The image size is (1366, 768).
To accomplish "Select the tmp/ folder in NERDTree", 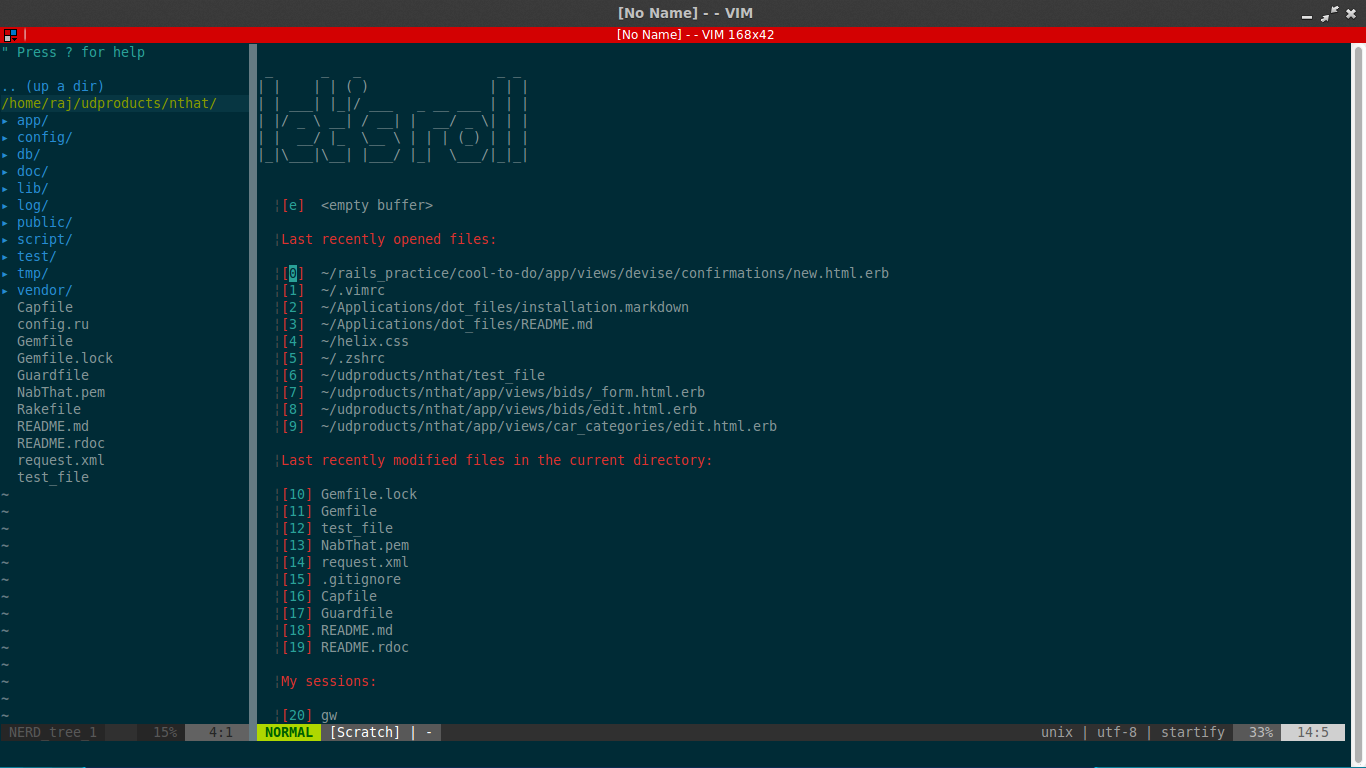I will click(x=32, y=274).
